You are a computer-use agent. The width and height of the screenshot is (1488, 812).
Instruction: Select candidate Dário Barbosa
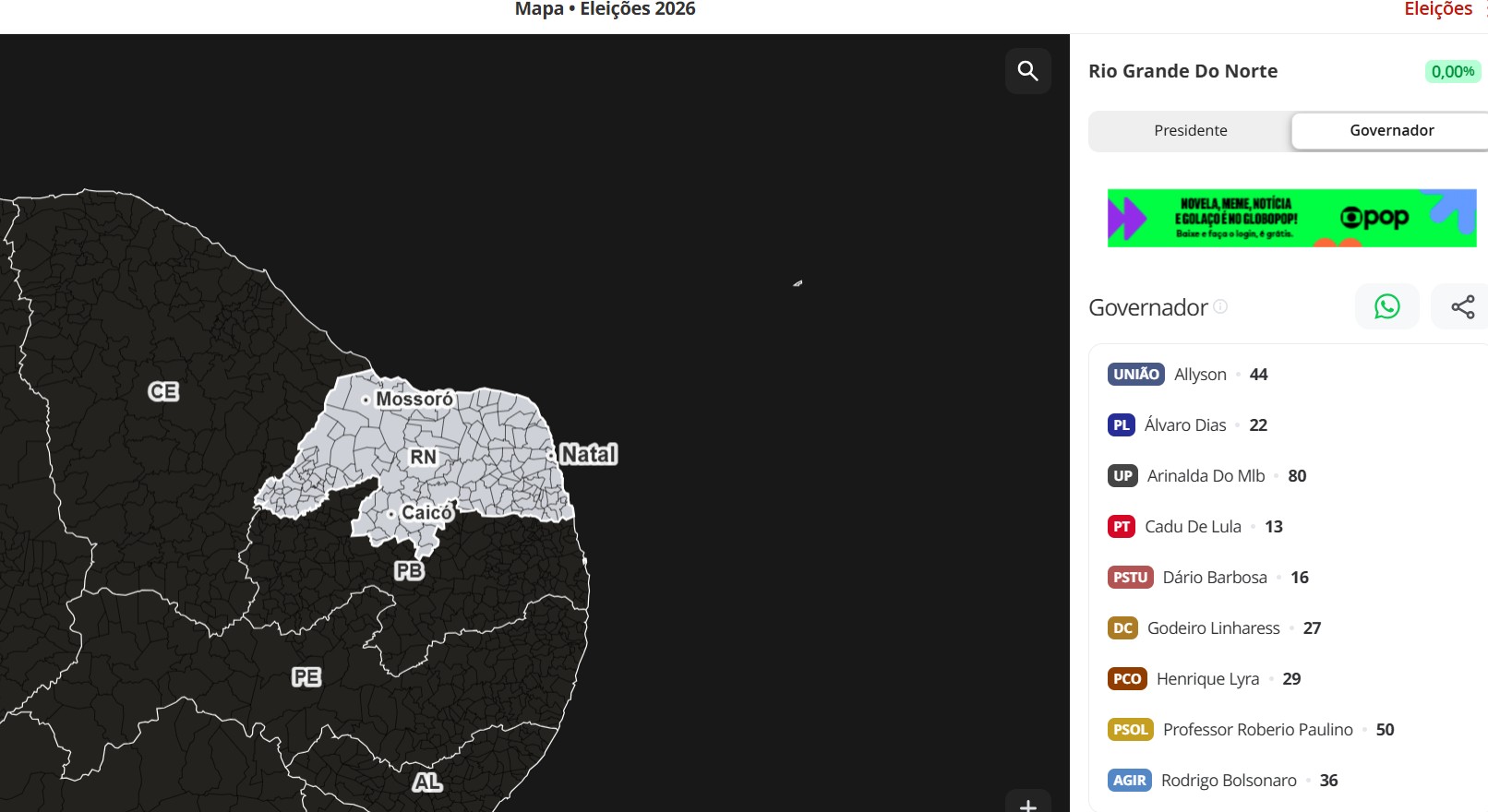1215,577
